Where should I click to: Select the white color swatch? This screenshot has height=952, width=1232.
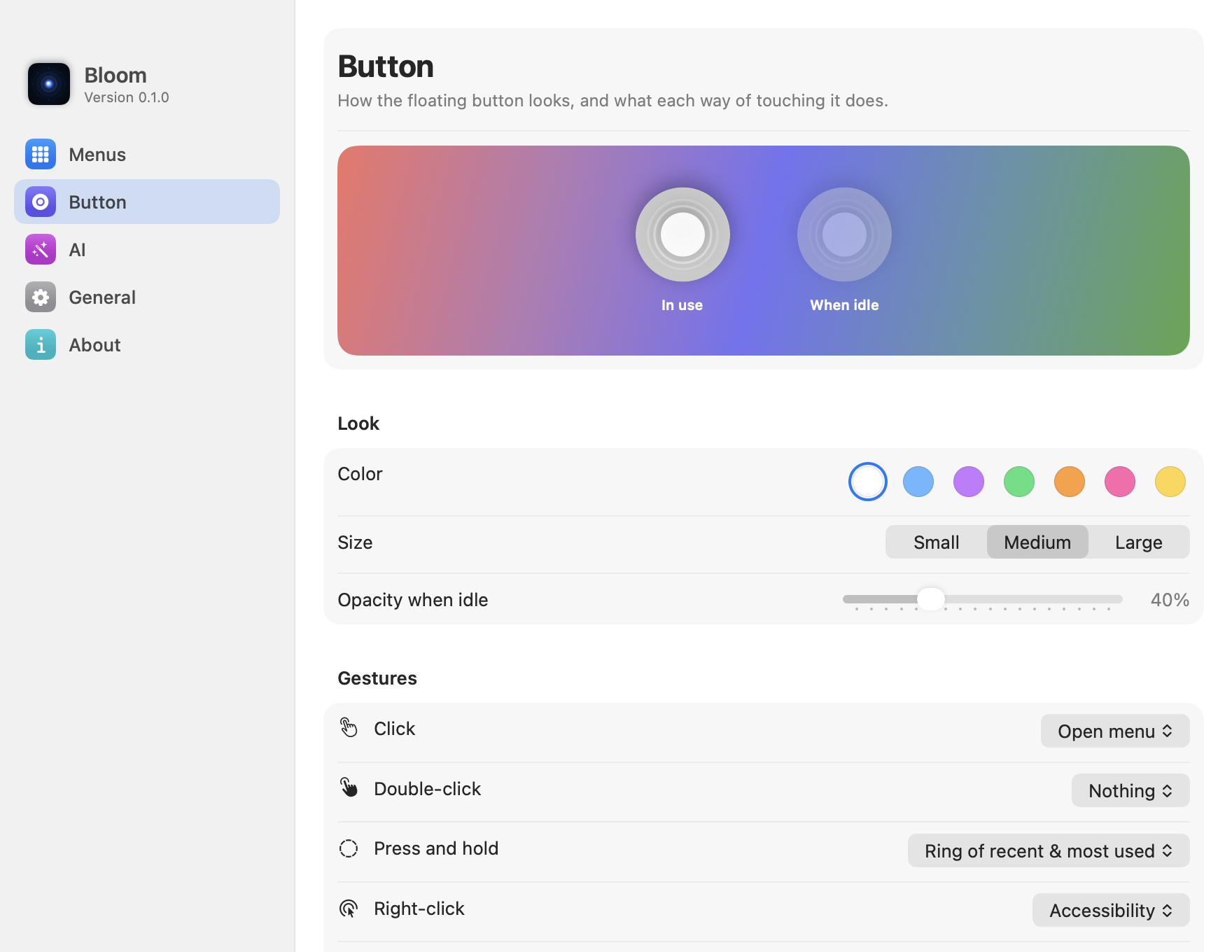pos(868,482)
